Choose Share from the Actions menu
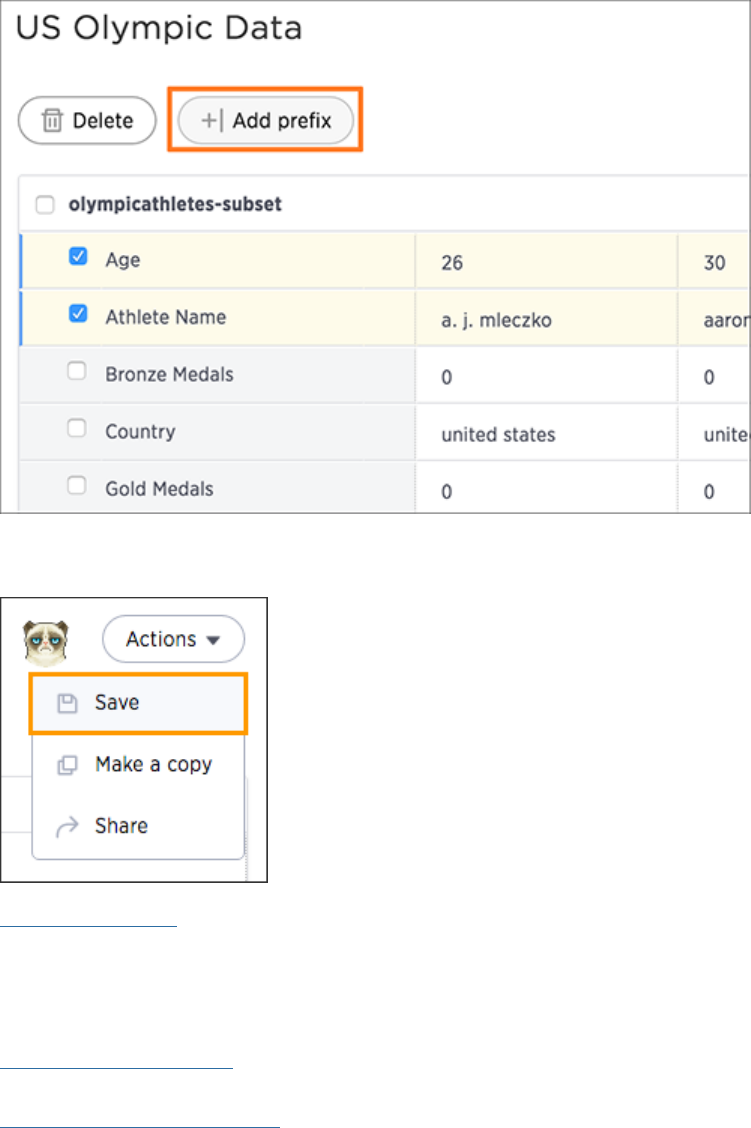Screen dimensions: 751x1128 [x=121, y=826]
